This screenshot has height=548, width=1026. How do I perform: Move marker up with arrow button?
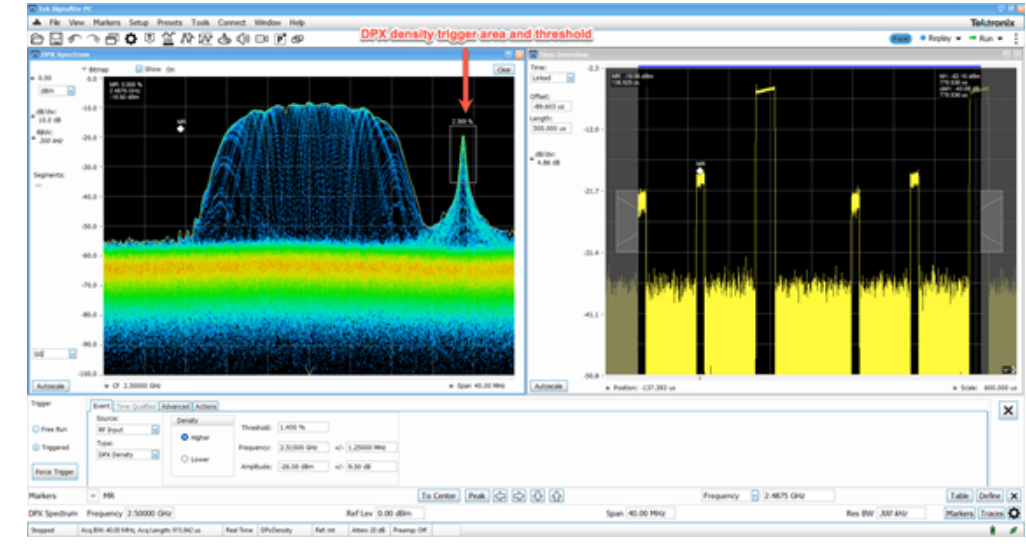pos(556,496)
